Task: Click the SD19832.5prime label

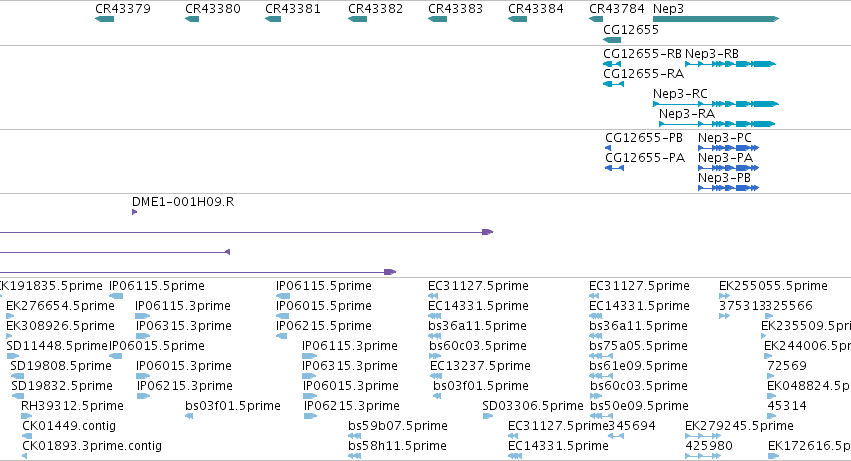Action: pyautogui.click(x=62, y=386)
